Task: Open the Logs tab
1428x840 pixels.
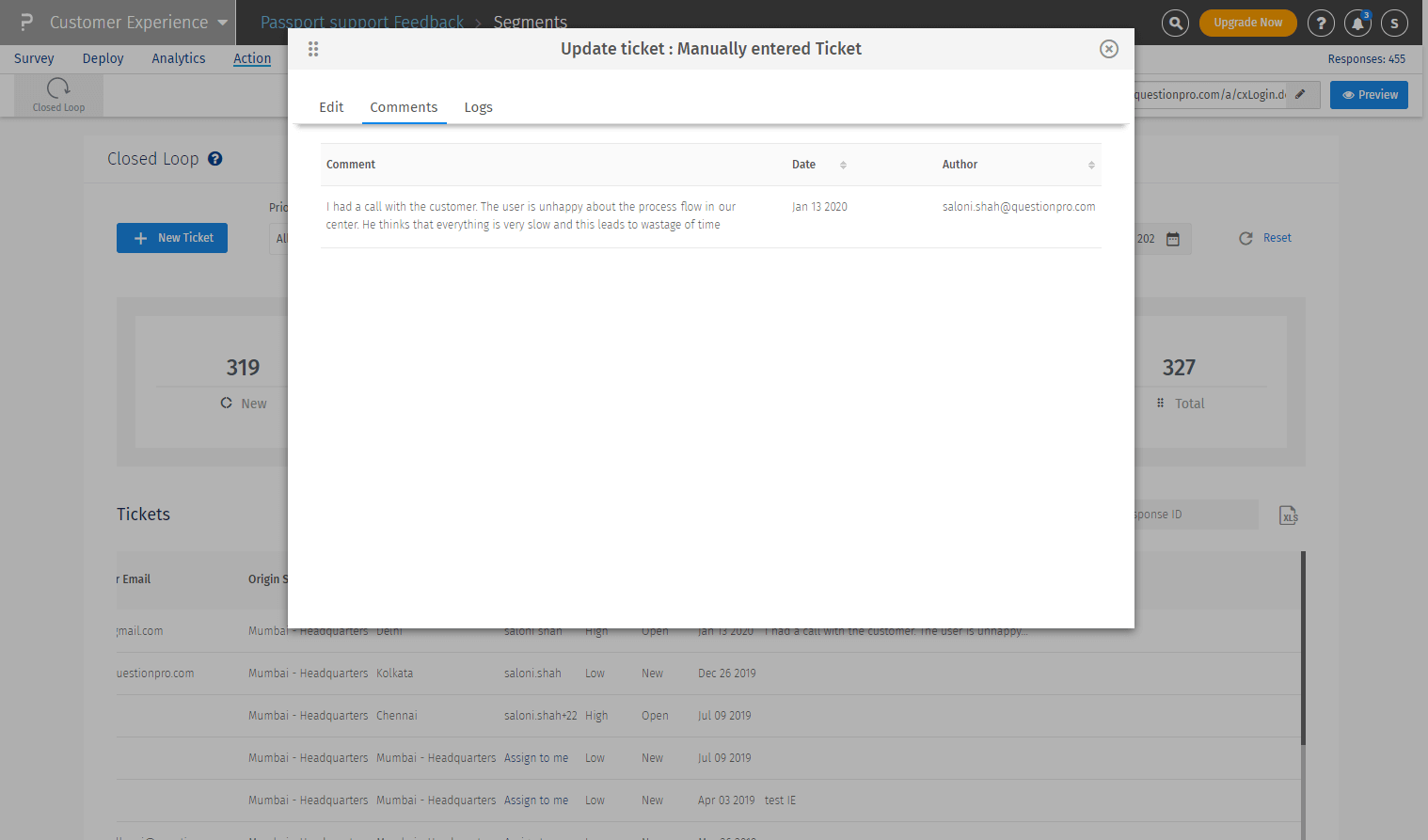Action: pos(478,107)
